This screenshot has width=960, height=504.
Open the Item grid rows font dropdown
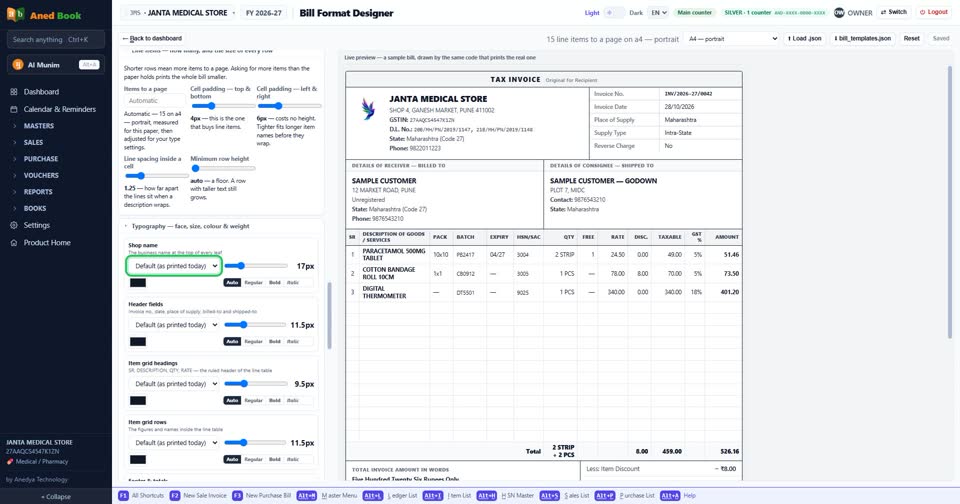pyautogui.click(x=174, y=442)
